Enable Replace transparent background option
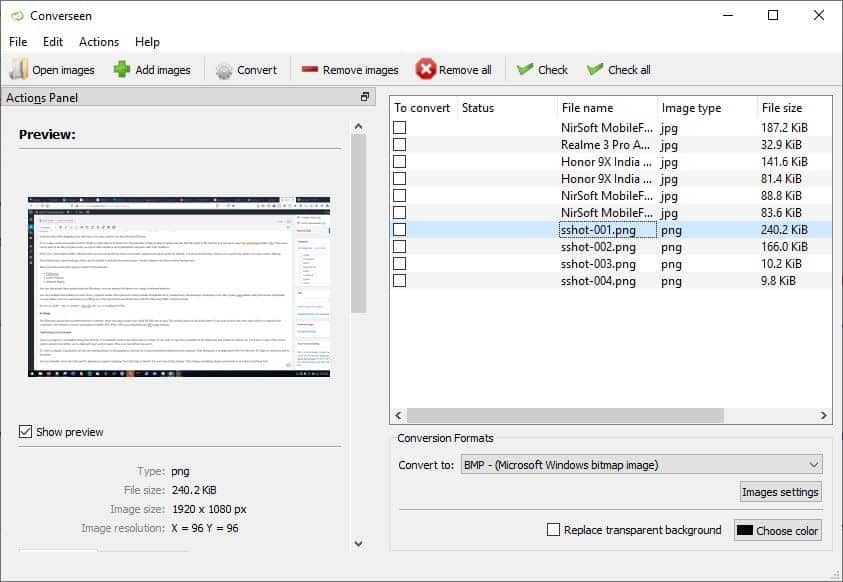843x582 pixels. pos(553,530)
